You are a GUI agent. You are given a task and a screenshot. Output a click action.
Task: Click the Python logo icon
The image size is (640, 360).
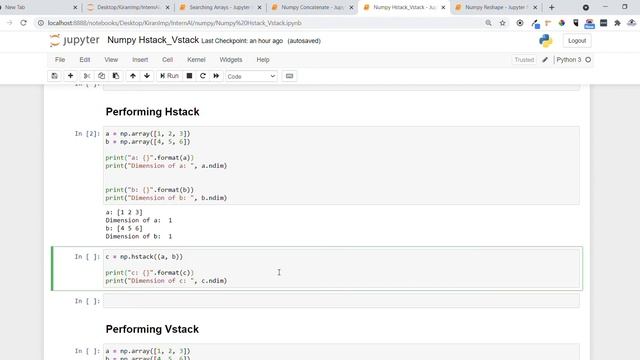545,41
